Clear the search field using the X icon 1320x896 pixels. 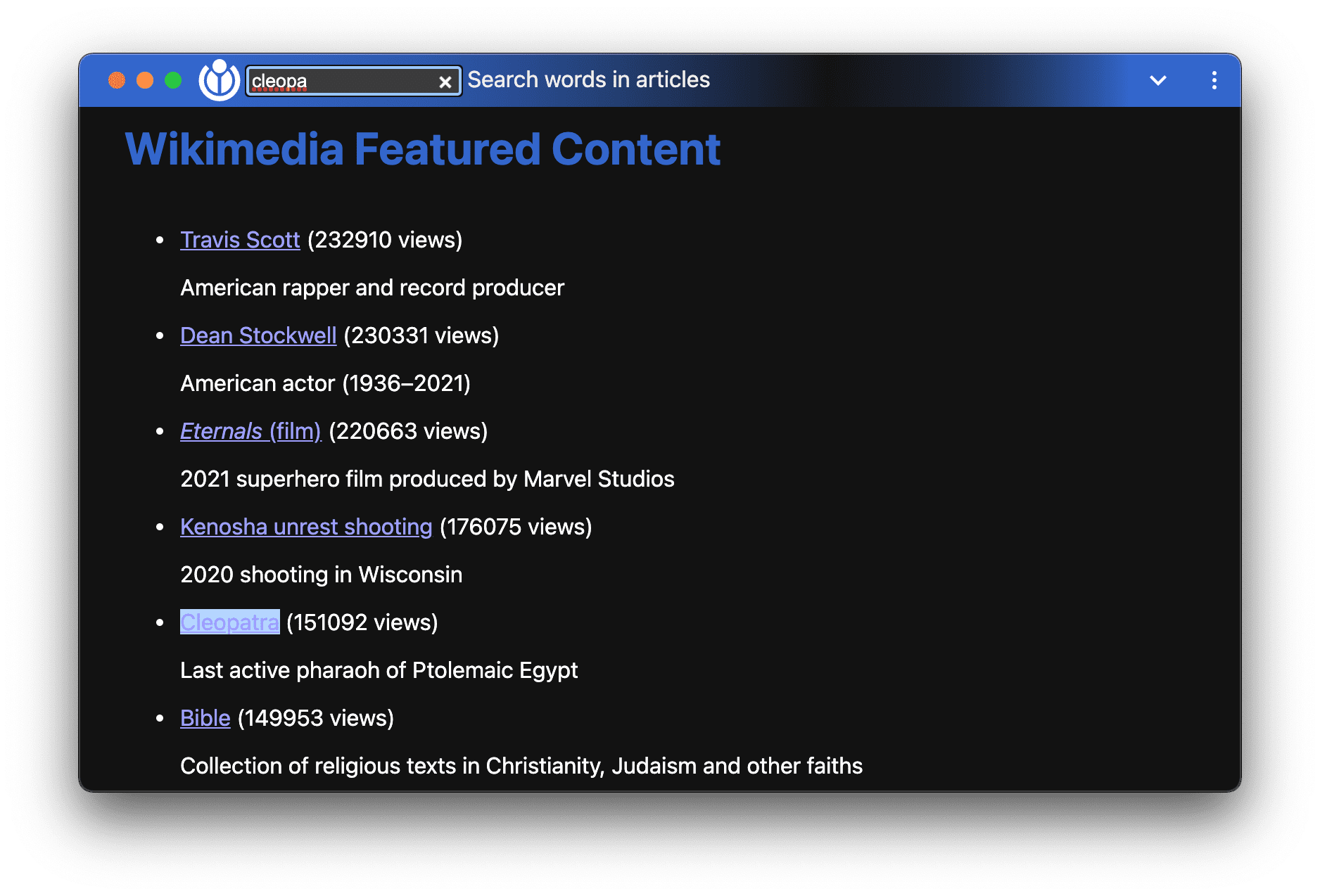point(446,82)
